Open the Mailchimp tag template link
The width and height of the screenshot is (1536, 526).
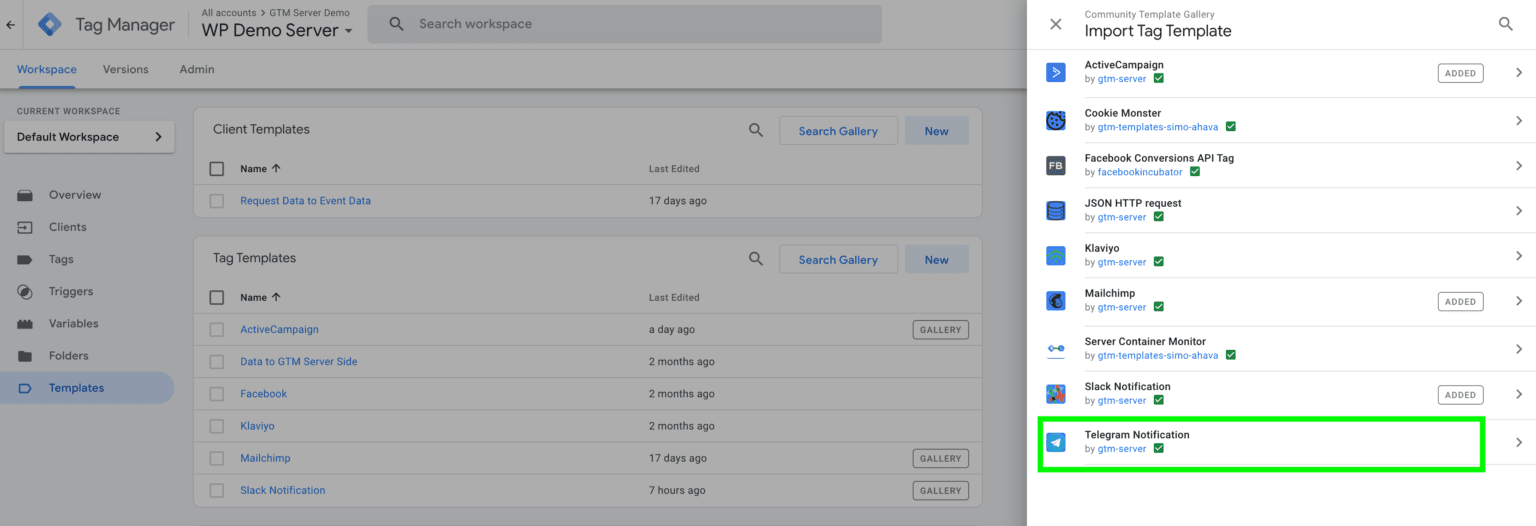pyautogui.click(x=265, y=458)
